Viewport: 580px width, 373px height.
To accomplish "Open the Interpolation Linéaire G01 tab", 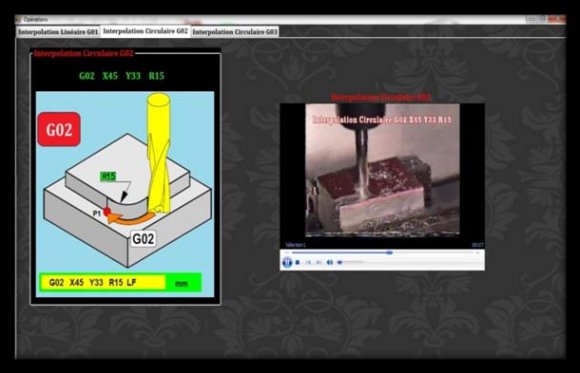I will 58,32.
